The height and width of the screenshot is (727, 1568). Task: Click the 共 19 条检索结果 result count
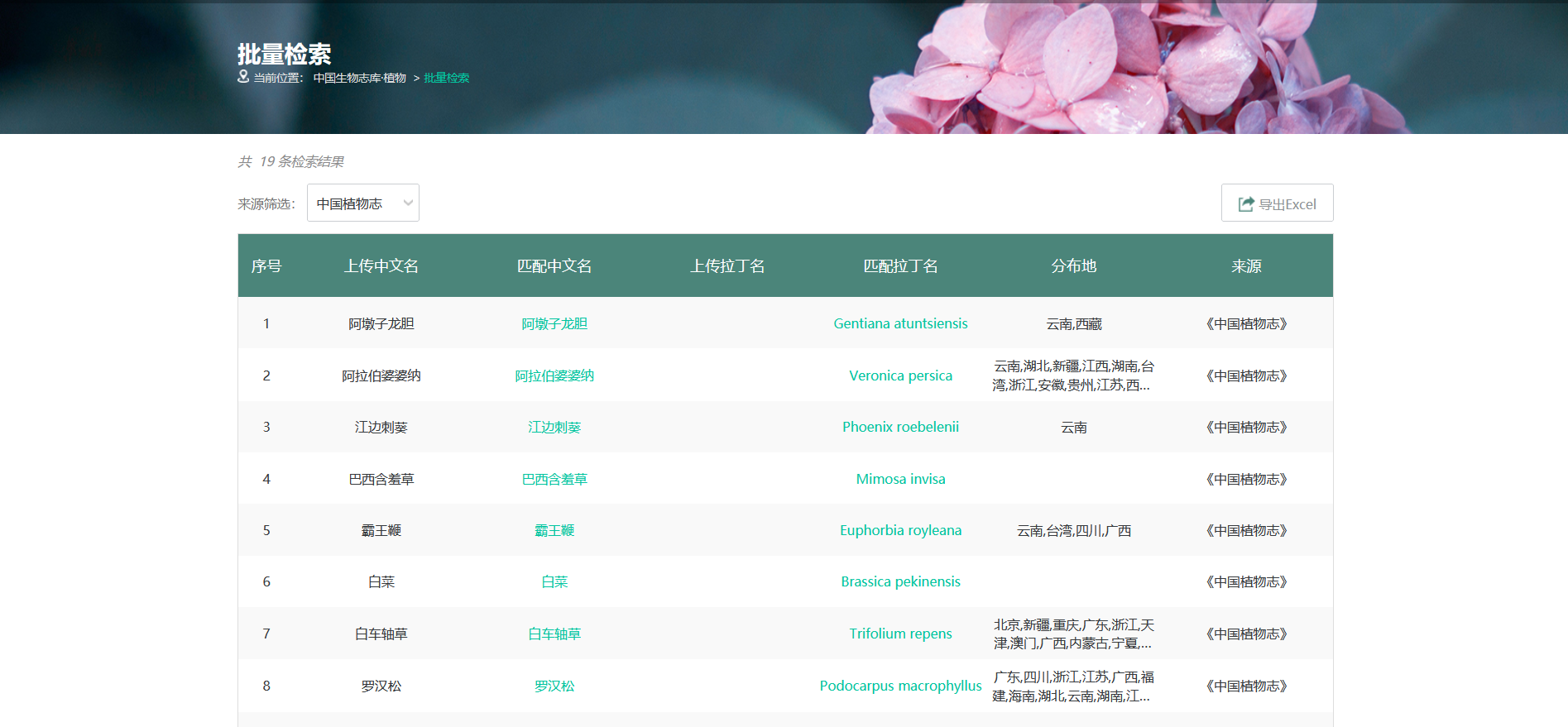pos(291,161)
